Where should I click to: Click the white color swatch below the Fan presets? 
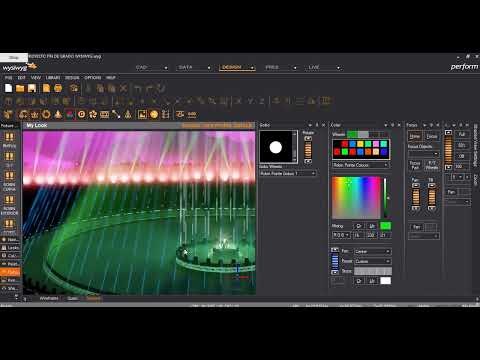pos(385,281)
